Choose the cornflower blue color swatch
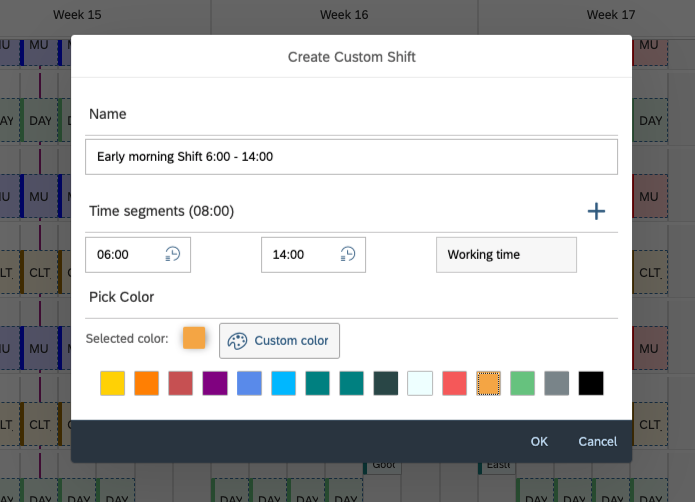This screenshot has width=695, height=502. (x=249, y=384)
